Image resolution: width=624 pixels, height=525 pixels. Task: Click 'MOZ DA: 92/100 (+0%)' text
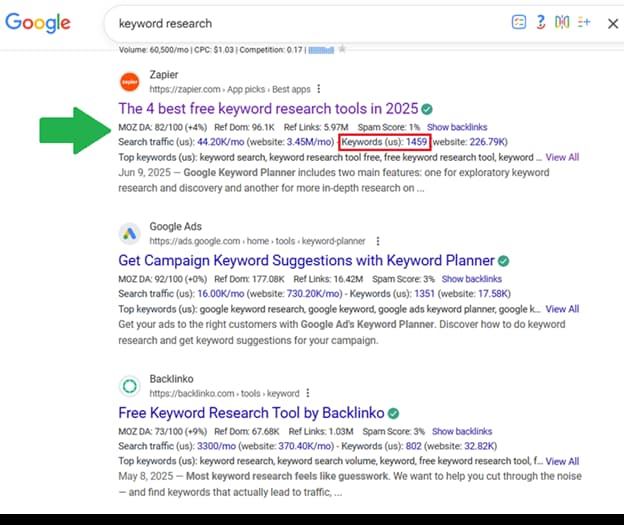(162, 279)
